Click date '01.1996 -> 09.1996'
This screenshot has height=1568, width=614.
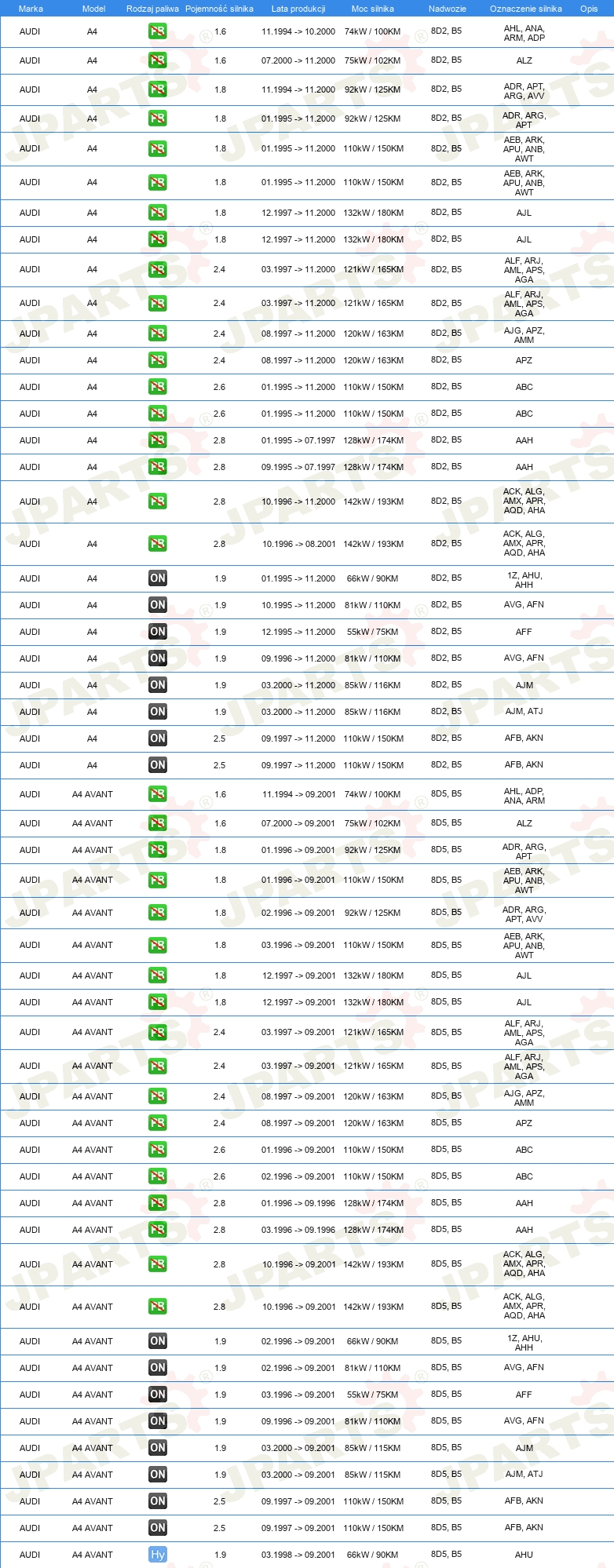[298, 1203]
